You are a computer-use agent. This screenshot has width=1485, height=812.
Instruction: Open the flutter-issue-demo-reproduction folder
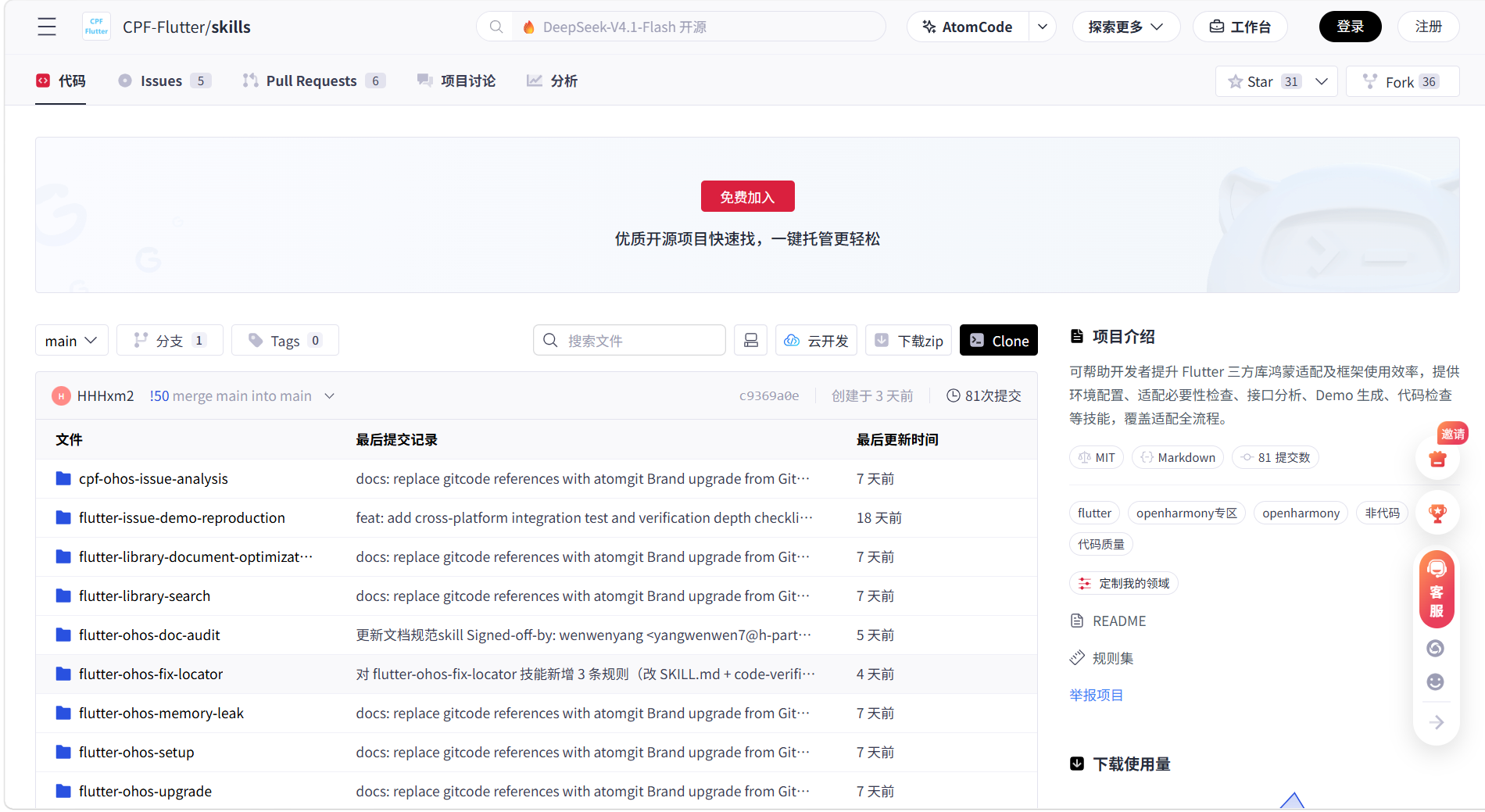181,517
